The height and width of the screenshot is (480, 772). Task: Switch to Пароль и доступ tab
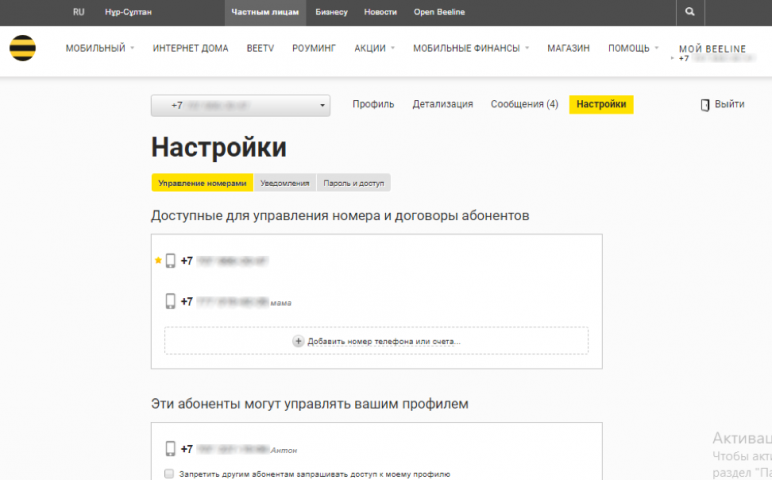(353, 183)
